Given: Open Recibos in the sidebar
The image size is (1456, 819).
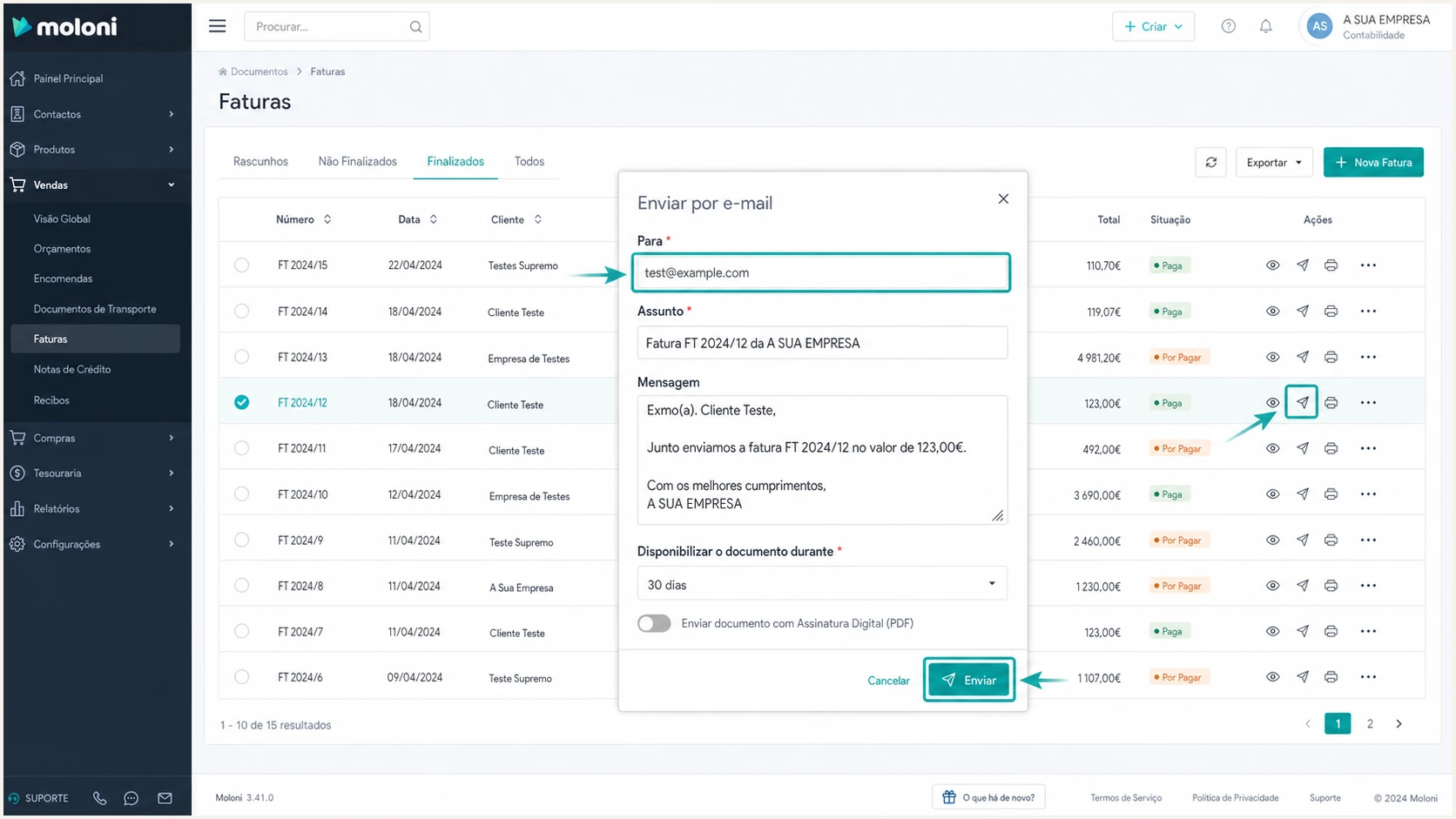Looking at the screenshot, I should click(51, 400).
